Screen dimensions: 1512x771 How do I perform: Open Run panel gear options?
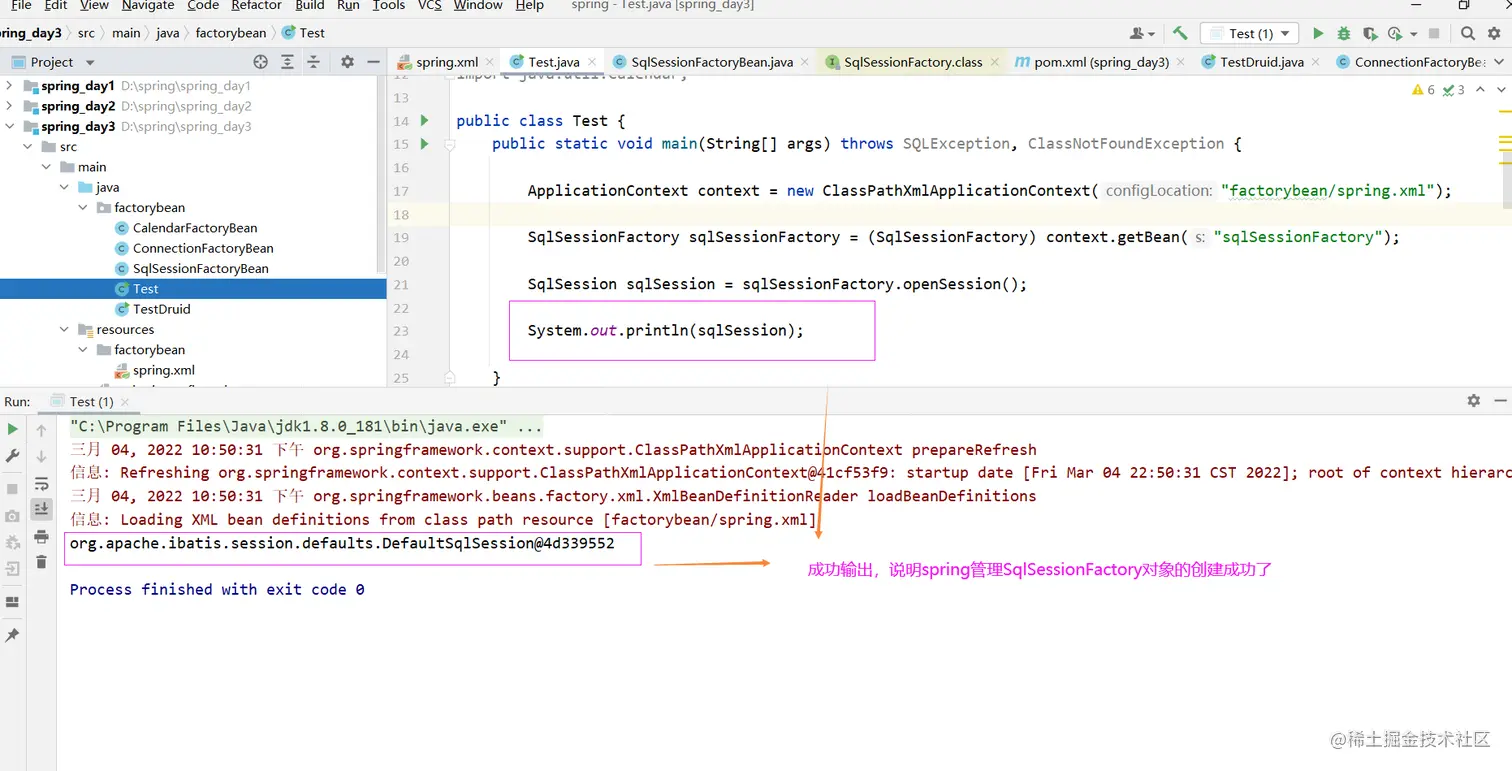[1473, 400]
